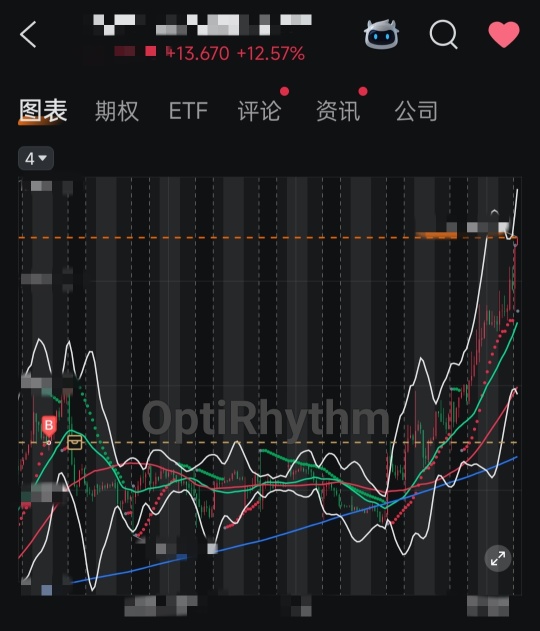Tap the red B buy marker

click(49, 427)
